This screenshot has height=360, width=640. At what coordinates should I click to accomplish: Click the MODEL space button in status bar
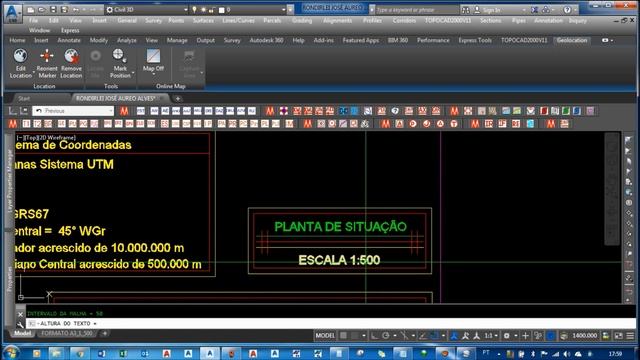(325, 336)
